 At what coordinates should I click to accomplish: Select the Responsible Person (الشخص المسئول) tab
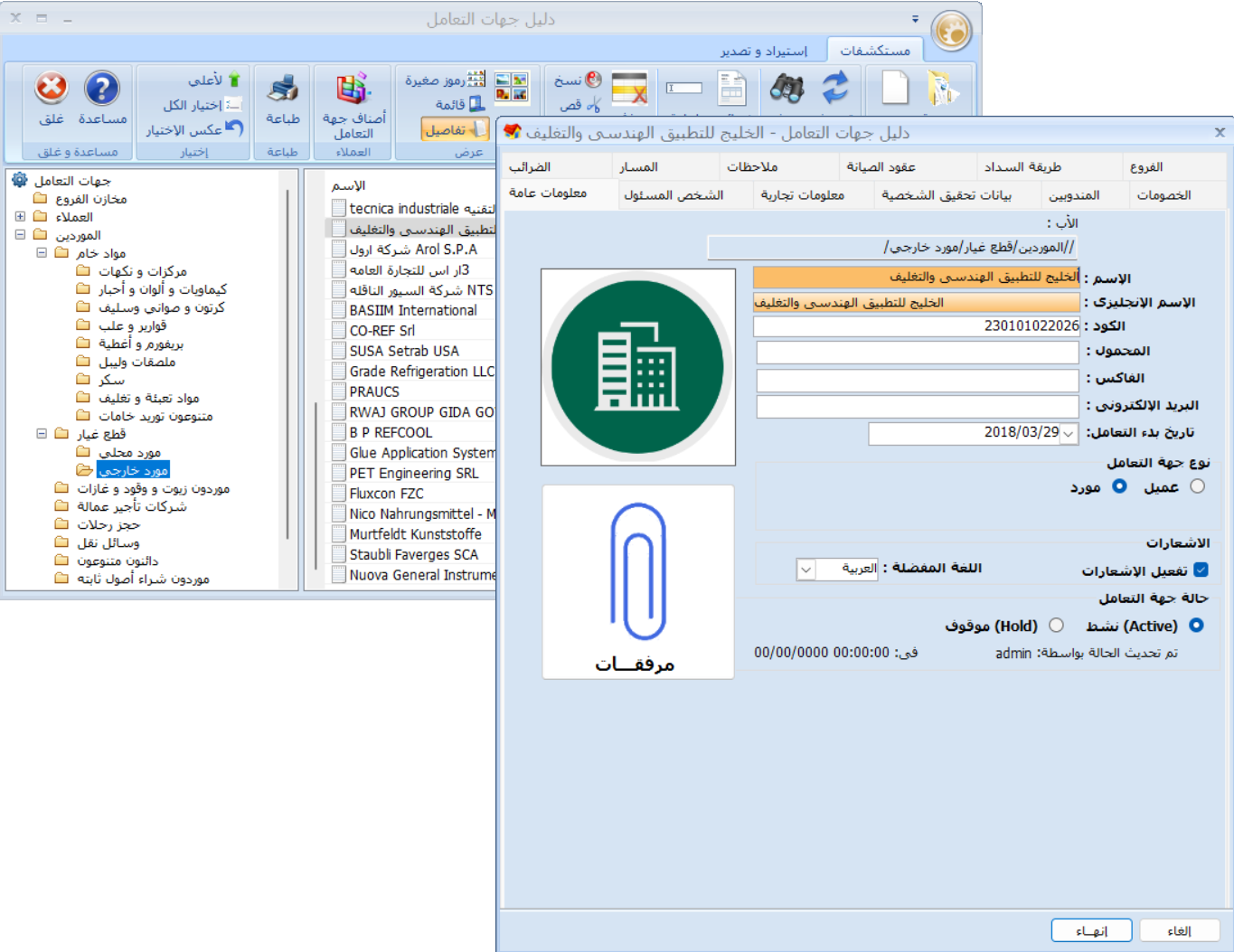coord(674,195)
